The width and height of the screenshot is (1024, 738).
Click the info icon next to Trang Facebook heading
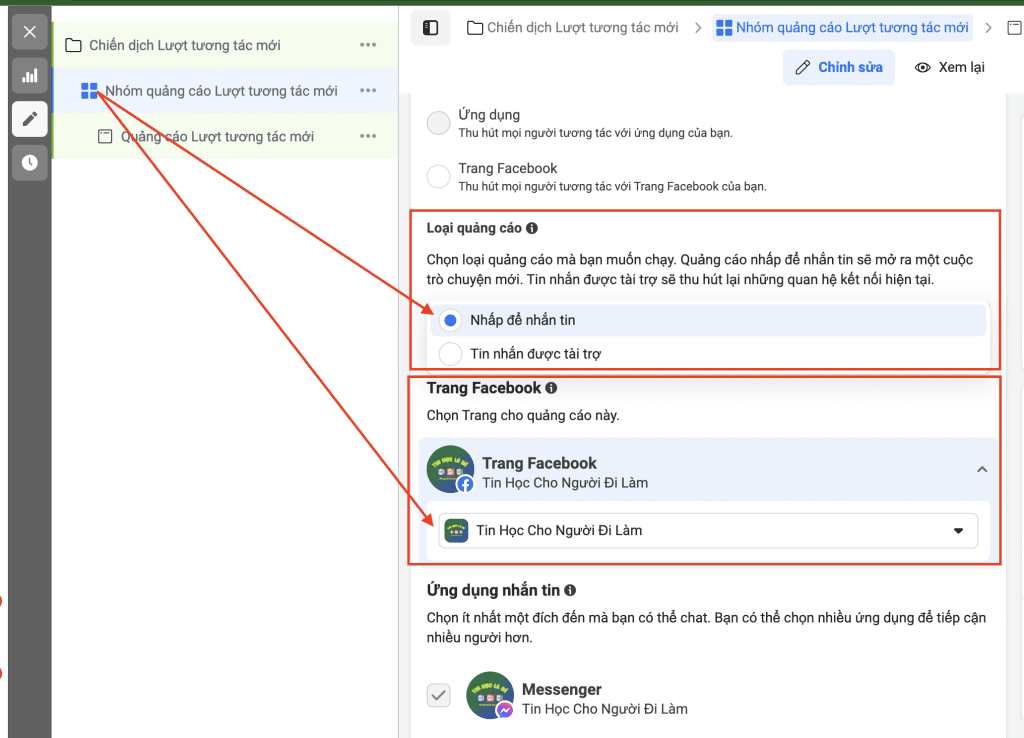point(551,388)
